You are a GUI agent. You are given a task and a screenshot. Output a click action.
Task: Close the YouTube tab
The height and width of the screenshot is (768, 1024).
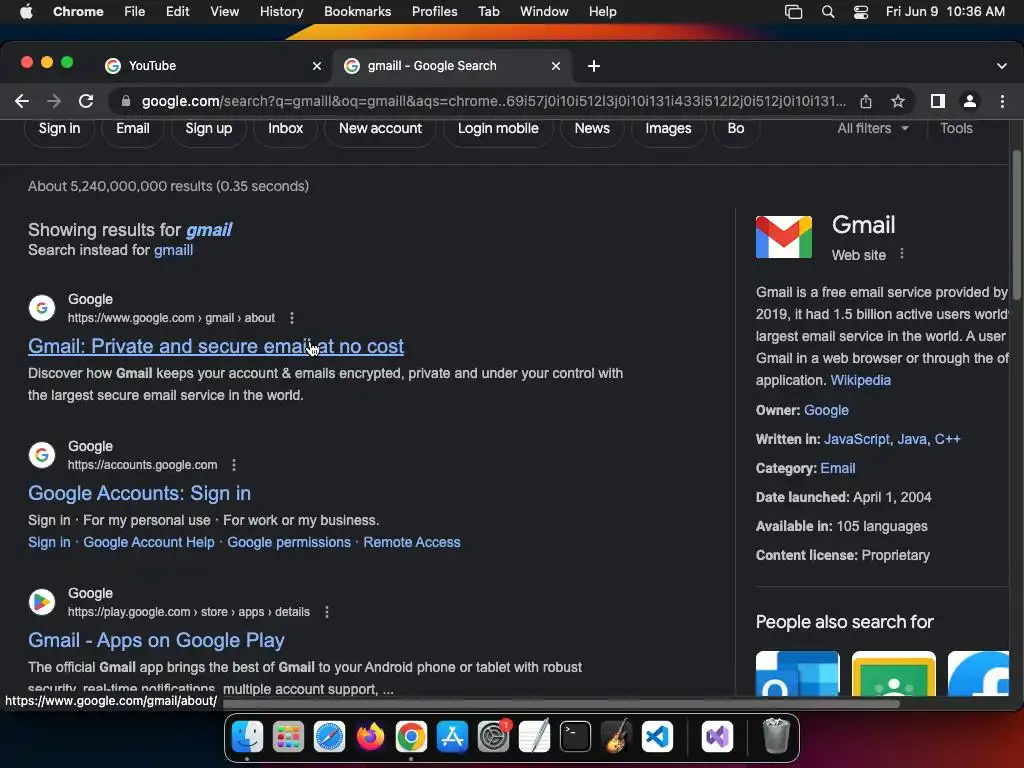click(x=317, y=66)
